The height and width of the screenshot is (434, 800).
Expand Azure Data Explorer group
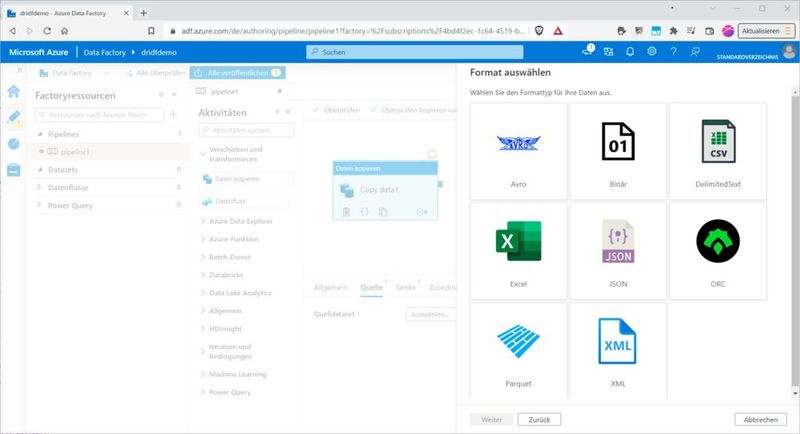(203, 221)
